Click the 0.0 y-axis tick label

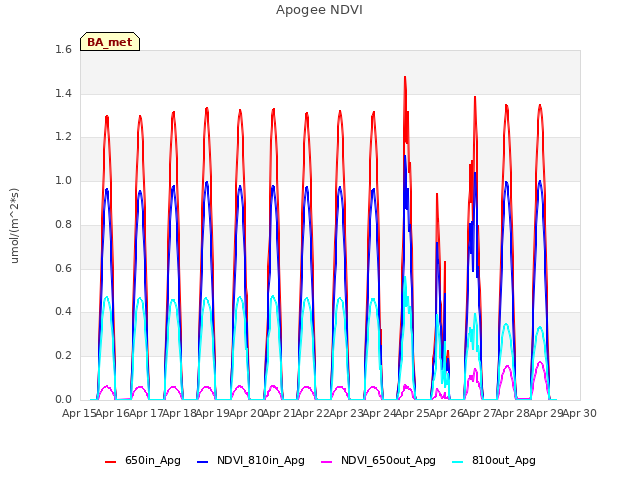coord(63,399)
